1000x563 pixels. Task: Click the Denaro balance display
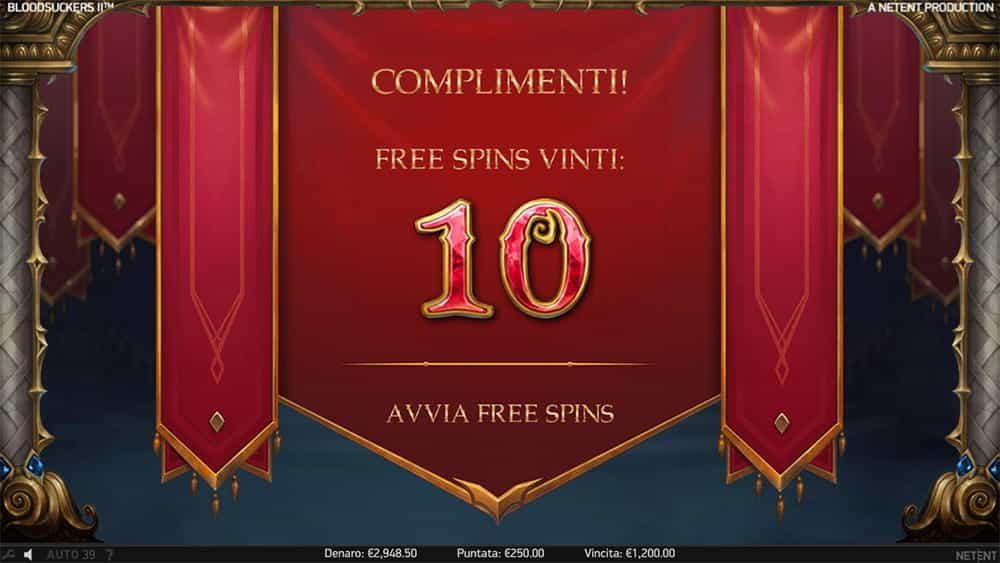[371, 553]
